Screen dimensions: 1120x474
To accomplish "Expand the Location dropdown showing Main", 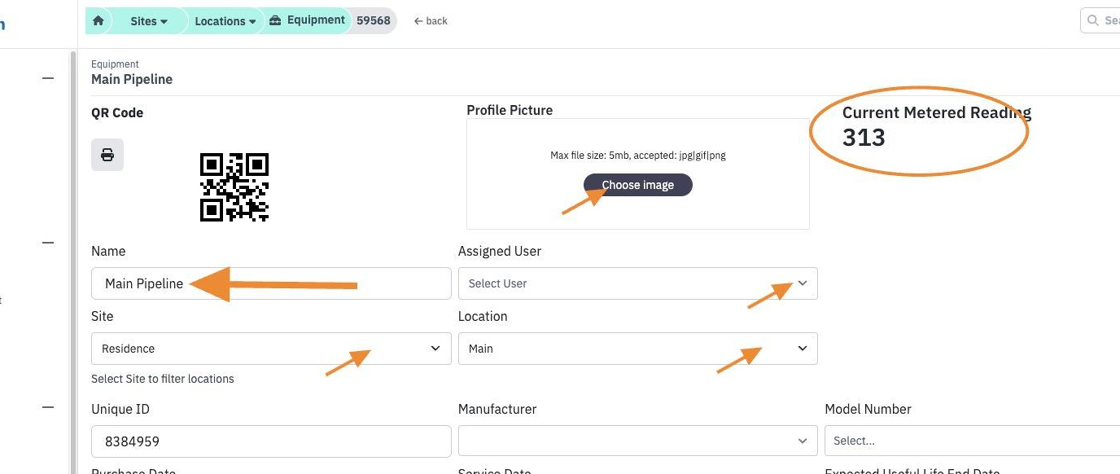I will click(638, 348).
